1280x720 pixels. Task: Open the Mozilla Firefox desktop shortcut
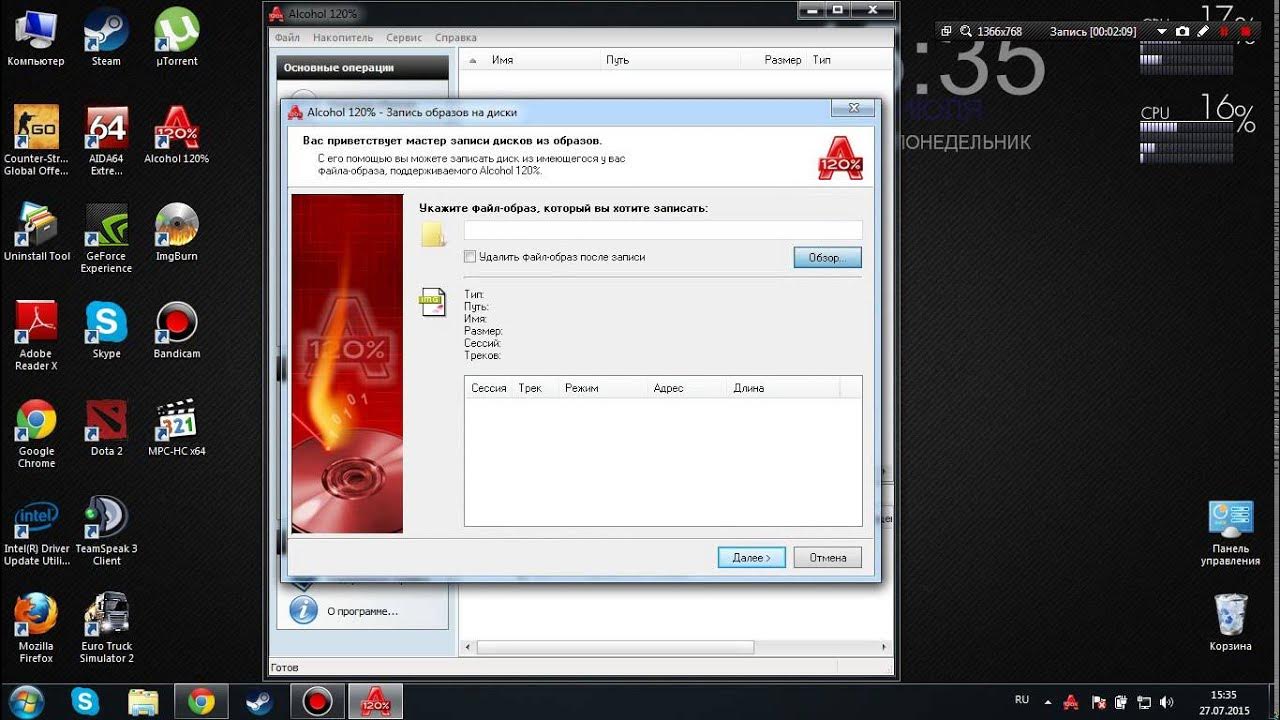point(36,628)
